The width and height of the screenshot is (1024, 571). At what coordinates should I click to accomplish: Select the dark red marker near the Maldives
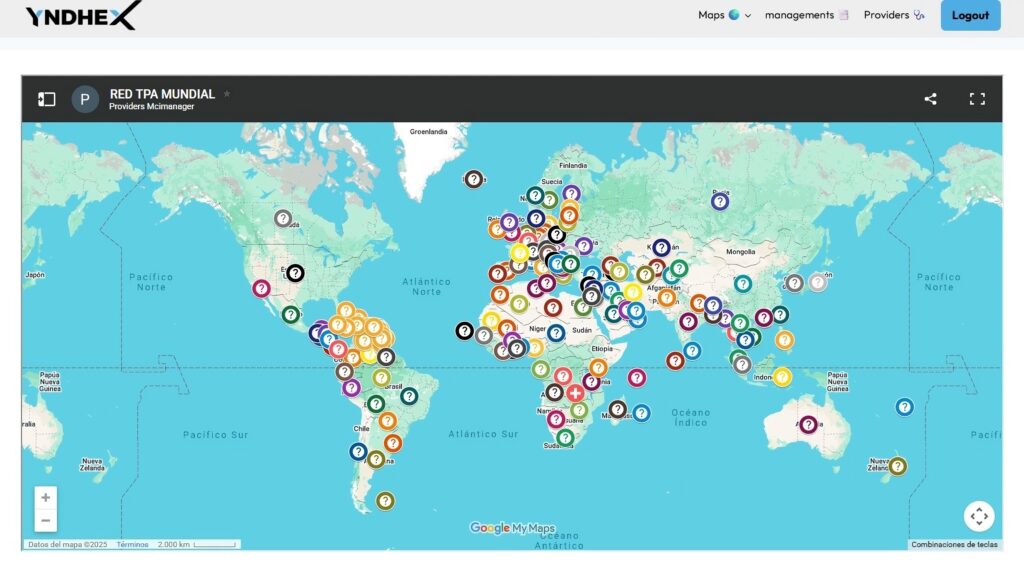pyautogui.click(x=675, y=361)
